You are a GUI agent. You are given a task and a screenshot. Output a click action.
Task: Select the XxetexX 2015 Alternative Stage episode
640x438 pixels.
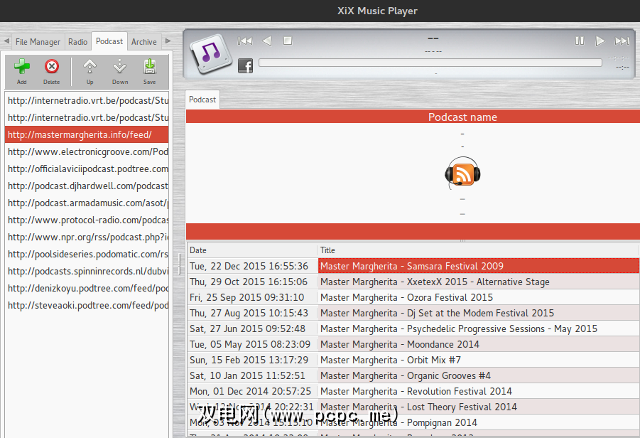478,282
